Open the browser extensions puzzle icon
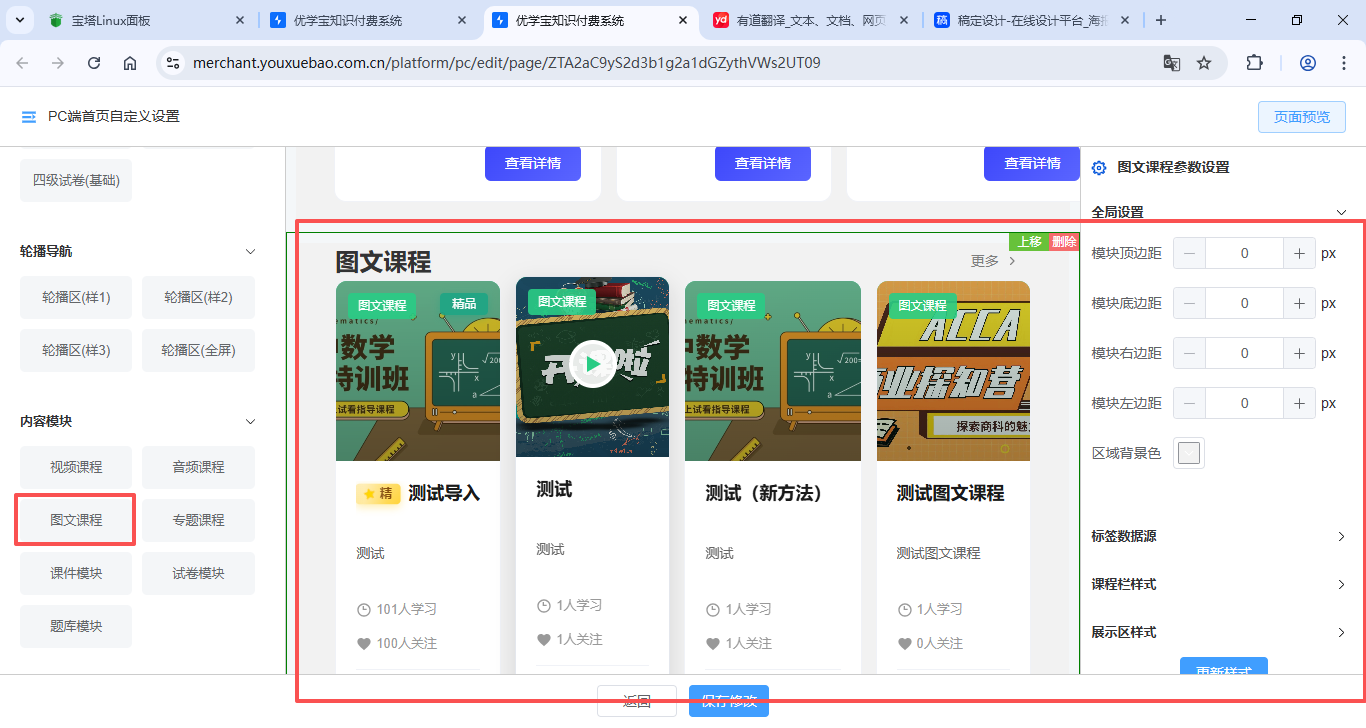This screenshot has width=1366, height=728. (x=1254, y=63)
